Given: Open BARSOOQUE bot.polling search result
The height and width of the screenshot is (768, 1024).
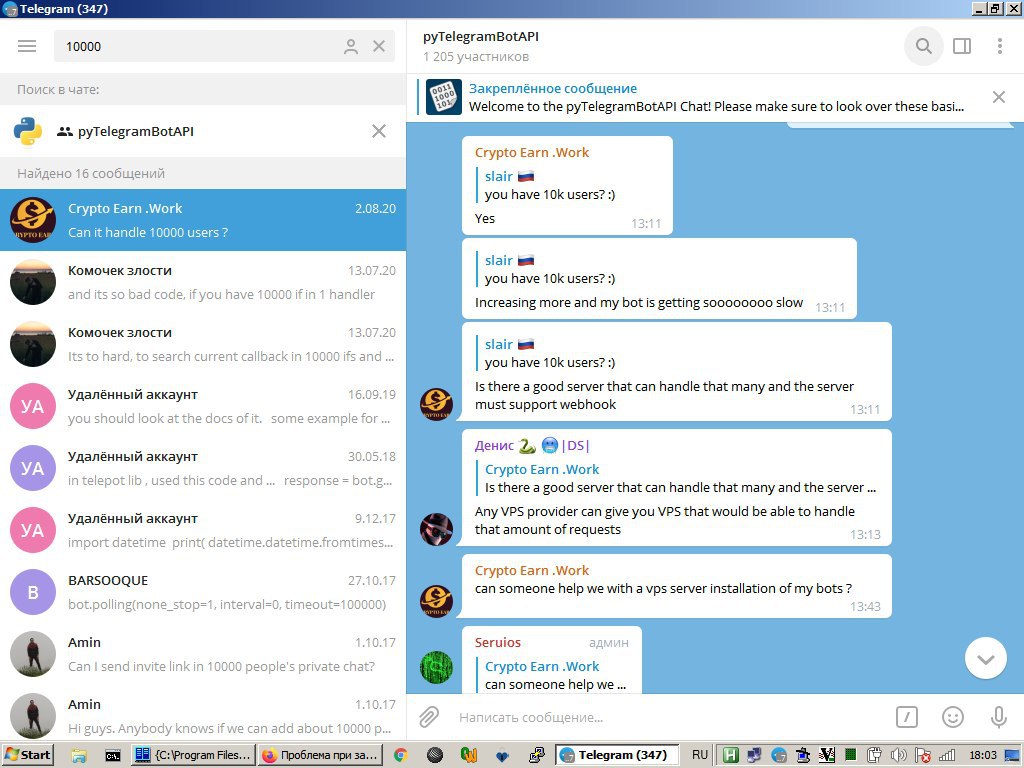Looking at the screenshot, I should pyautogui.click(x=203, y=592).
